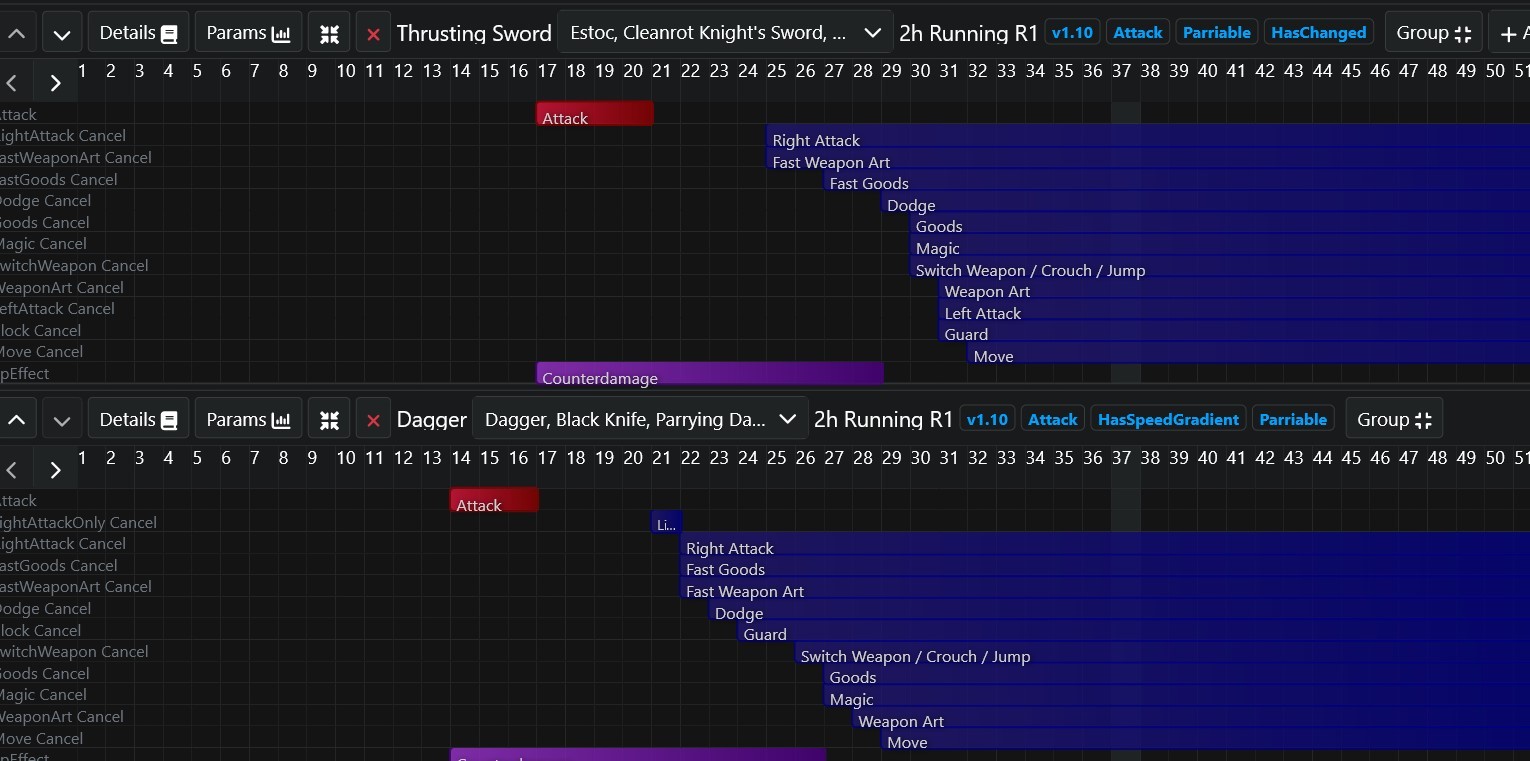Toggle the Parriable tag on Thrusting Sword
The width and height of the screenshot is (1530, 761).
(1216, 33)
